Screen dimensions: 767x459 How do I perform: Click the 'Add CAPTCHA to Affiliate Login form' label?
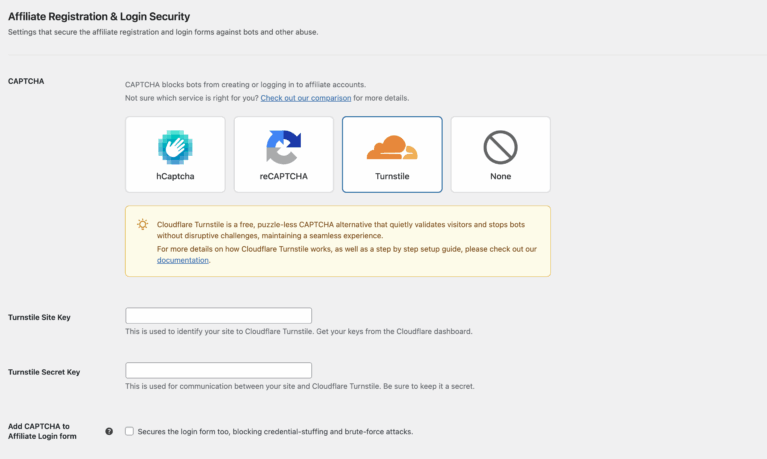(x=42, y=431)
